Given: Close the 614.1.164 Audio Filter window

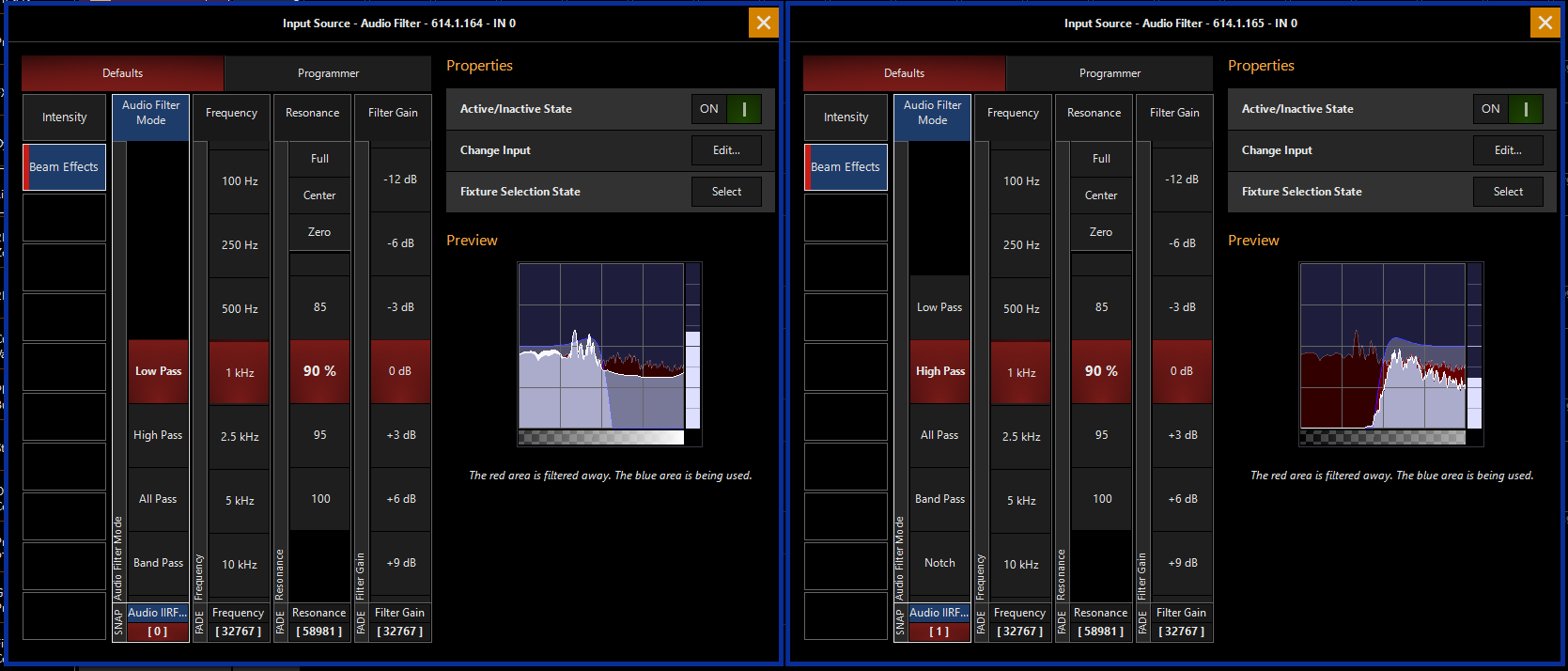Looking at the screenshot, I should coord(764,23).
